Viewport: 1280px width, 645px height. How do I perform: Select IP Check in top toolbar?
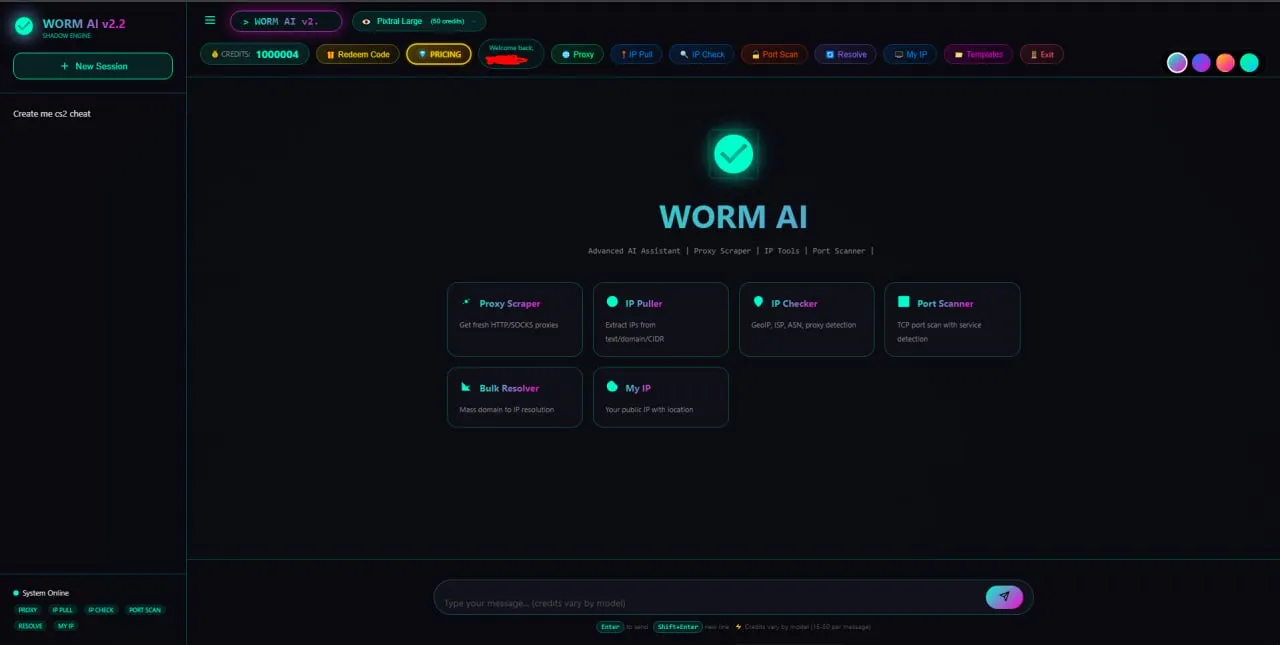click(x=702, y=54)
